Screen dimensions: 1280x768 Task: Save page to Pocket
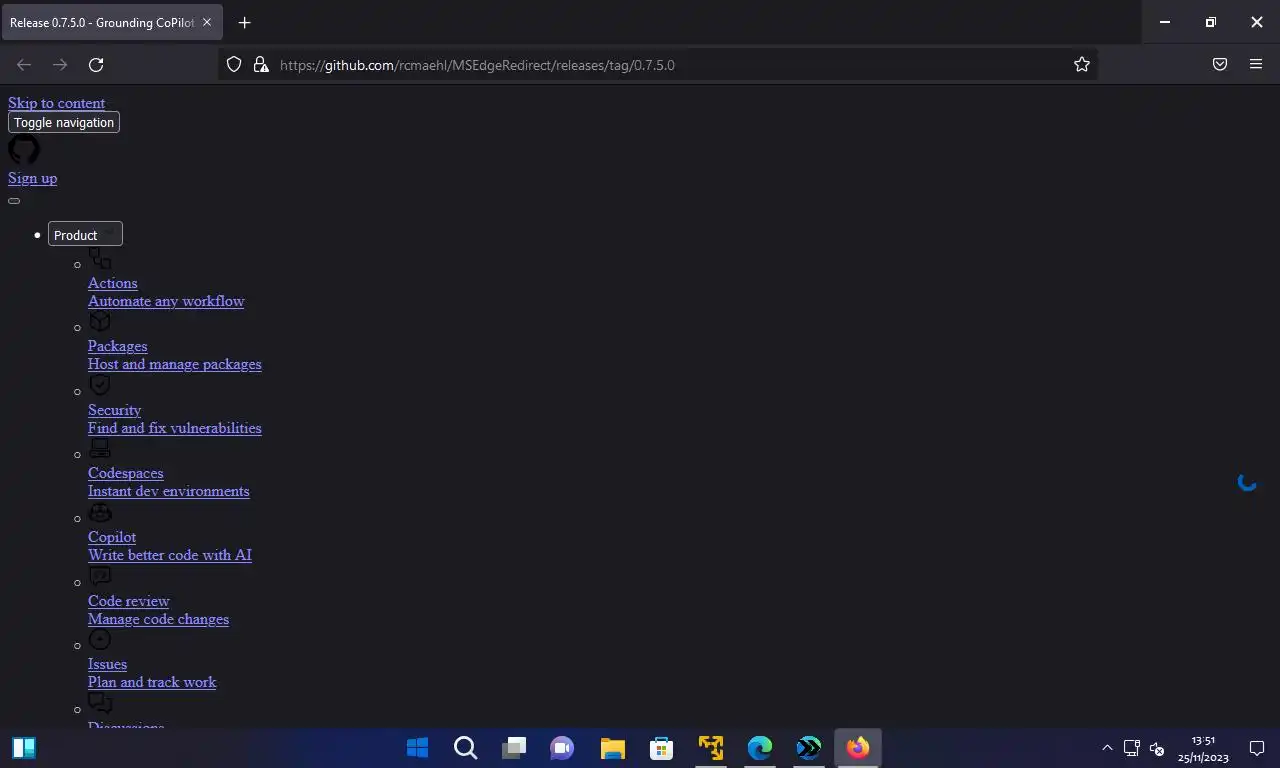click(1220, 64)
